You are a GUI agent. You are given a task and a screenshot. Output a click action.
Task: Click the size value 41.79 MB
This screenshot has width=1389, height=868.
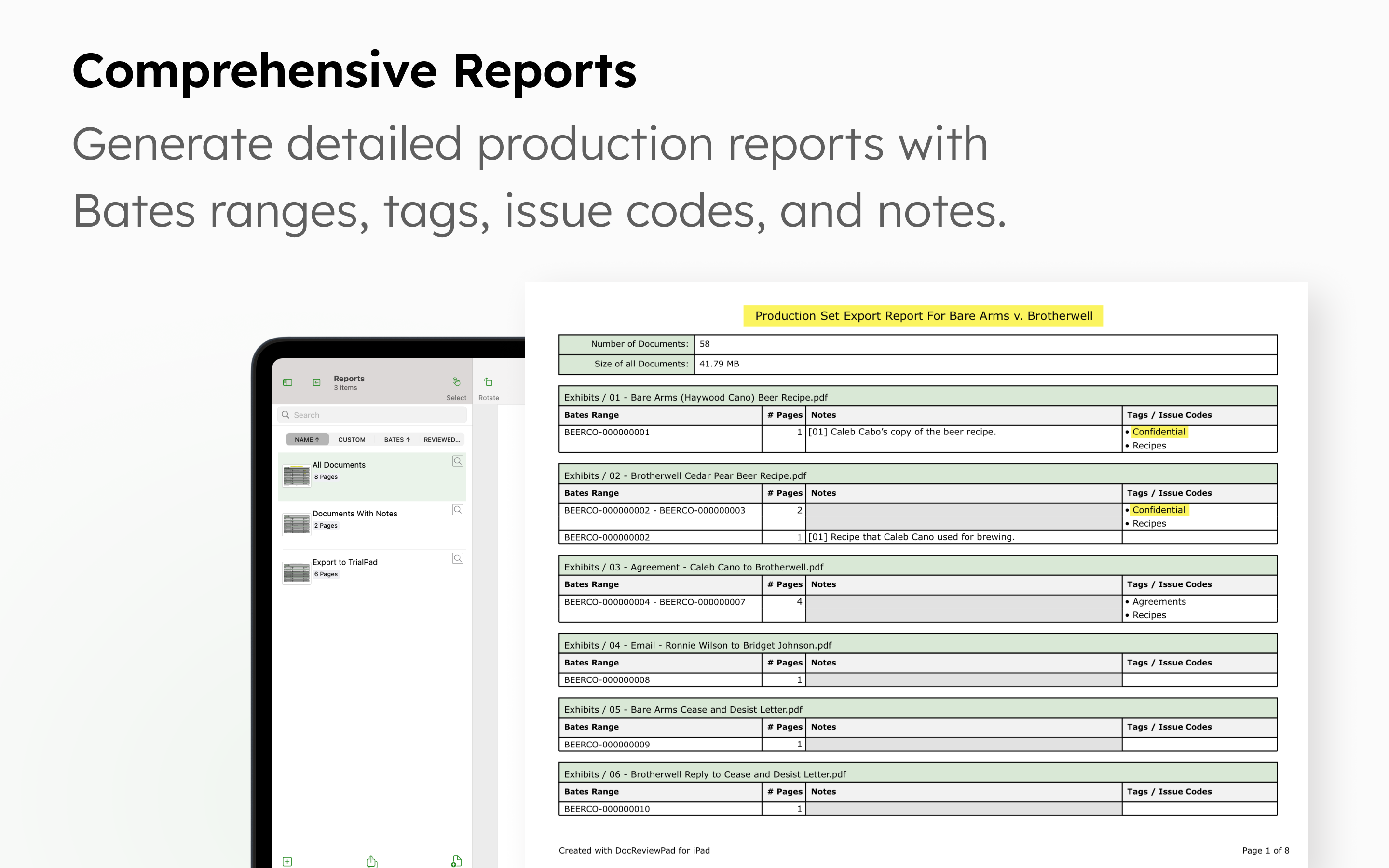719,364
